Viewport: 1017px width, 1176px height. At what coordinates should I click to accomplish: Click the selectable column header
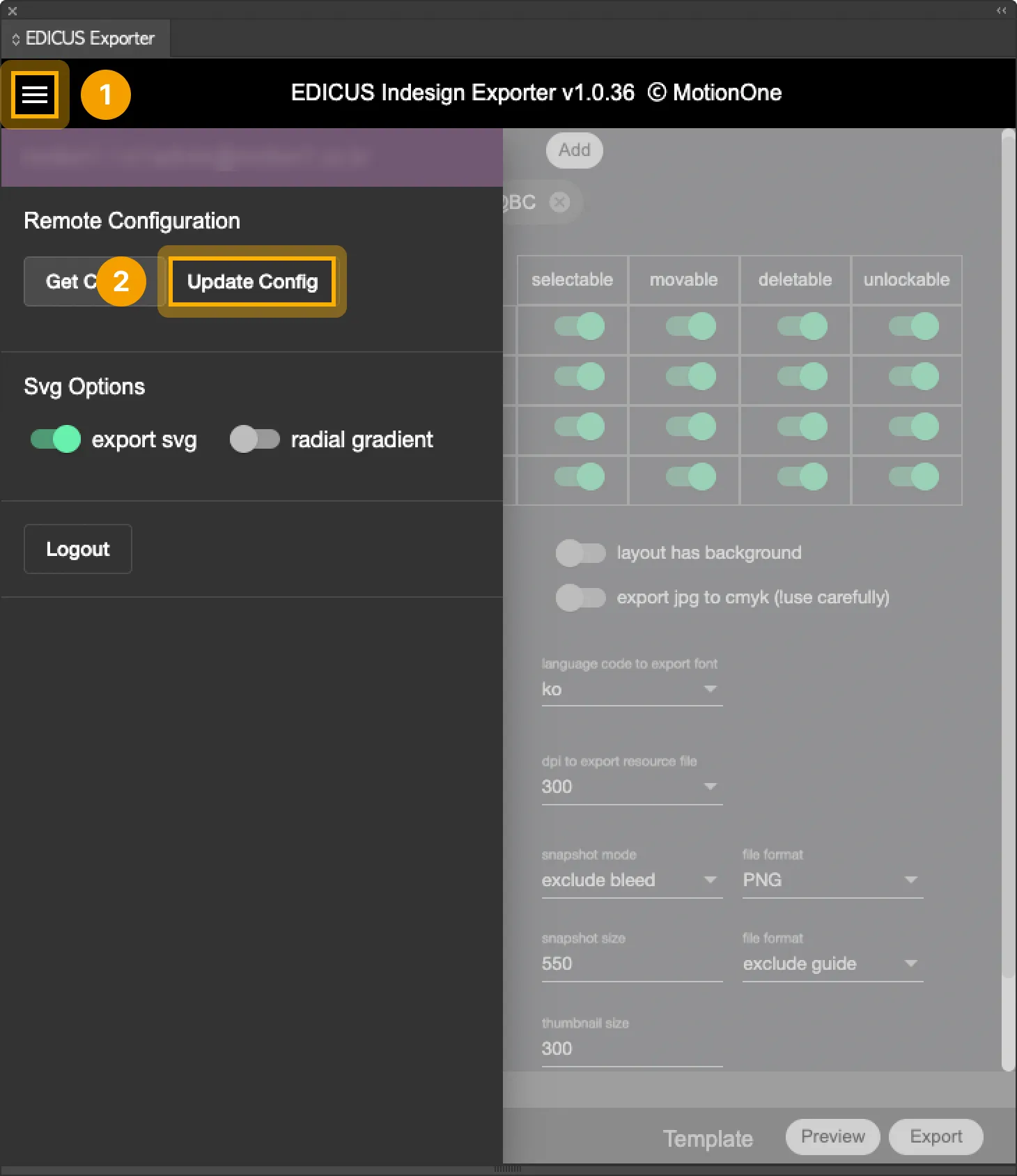(573, 279)
